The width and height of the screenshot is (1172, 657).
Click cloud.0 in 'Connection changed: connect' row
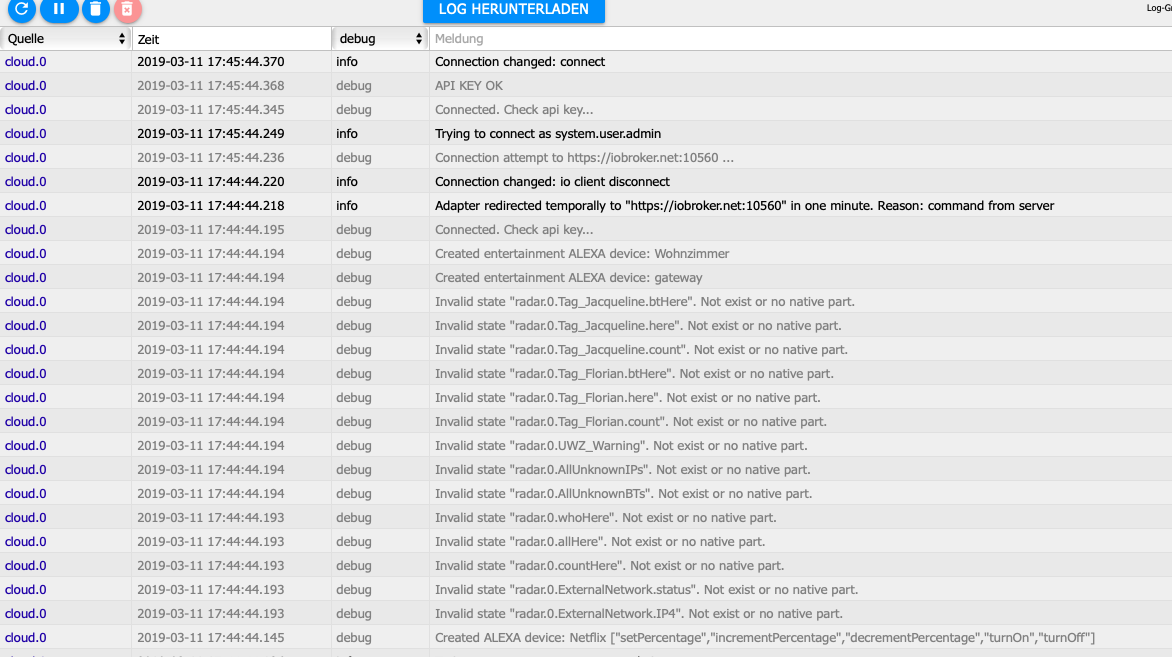pos(25,62)
